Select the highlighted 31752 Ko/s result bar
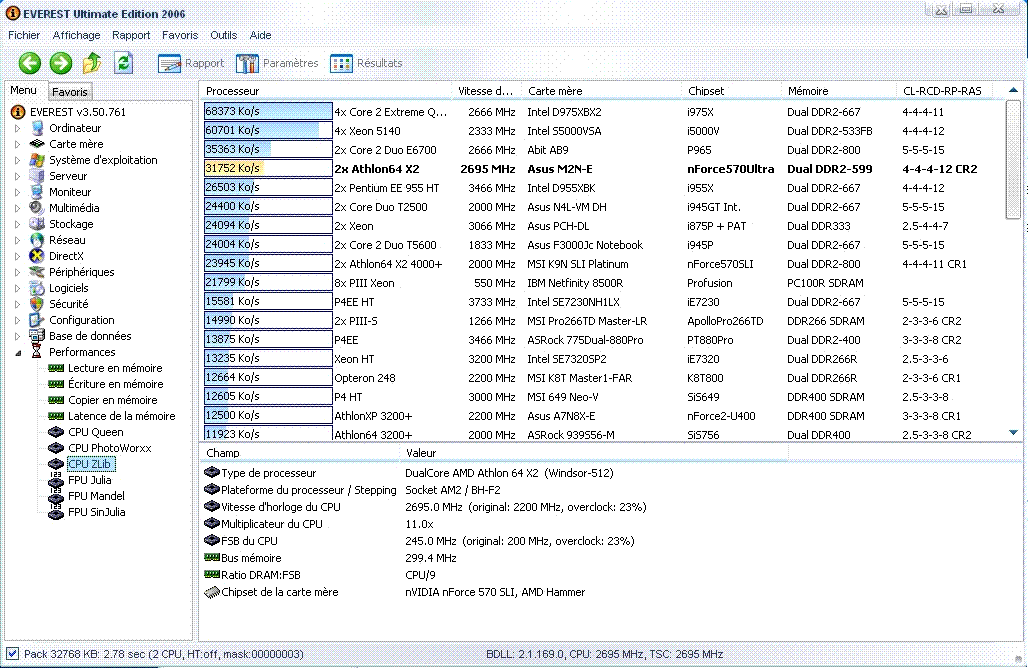This screenshot has height=668, width=1028. [x=268, y=168]
